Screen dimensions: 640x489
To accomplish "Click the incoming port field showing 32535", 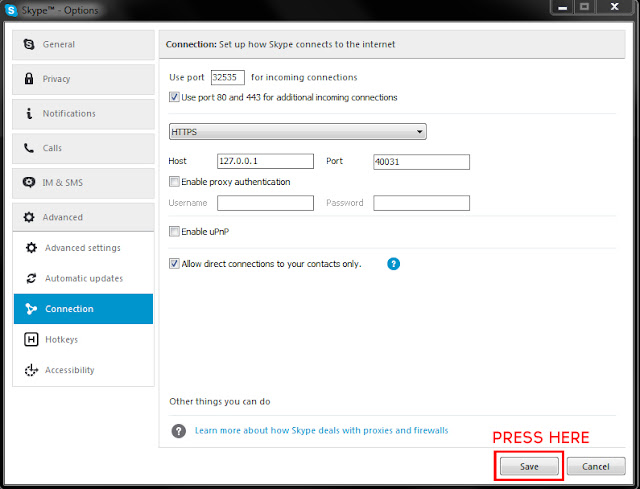I will 228,77.
